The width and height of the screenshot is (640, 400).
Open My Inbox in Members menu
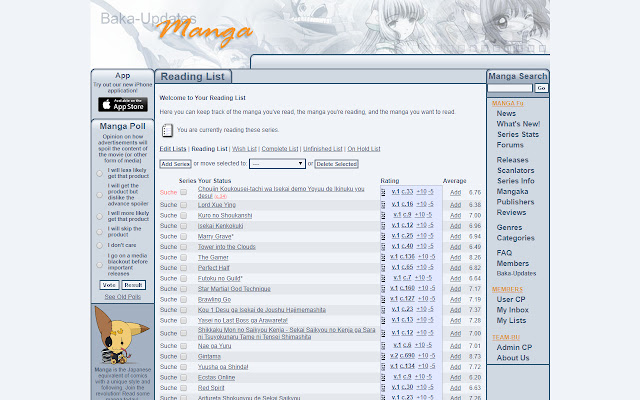[513, 310]
